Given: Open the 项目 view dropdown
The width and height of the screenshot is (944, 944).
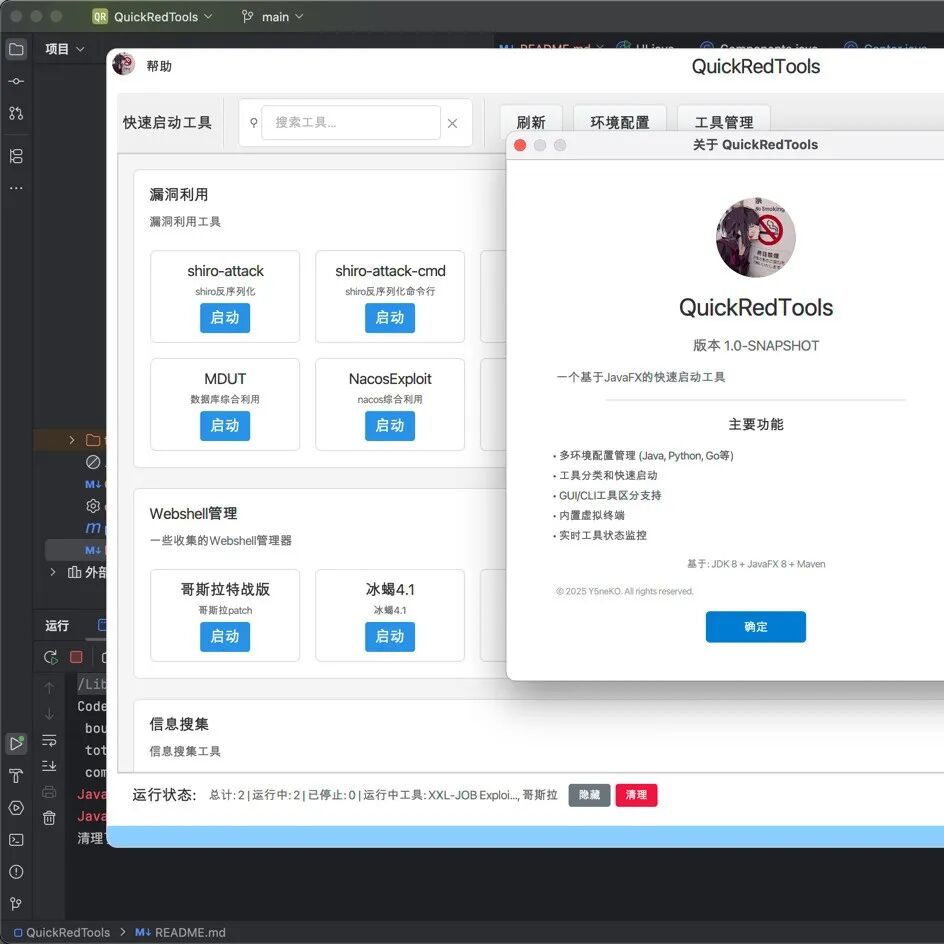Looking at the screenshot, I should click(x=64, y=49).
